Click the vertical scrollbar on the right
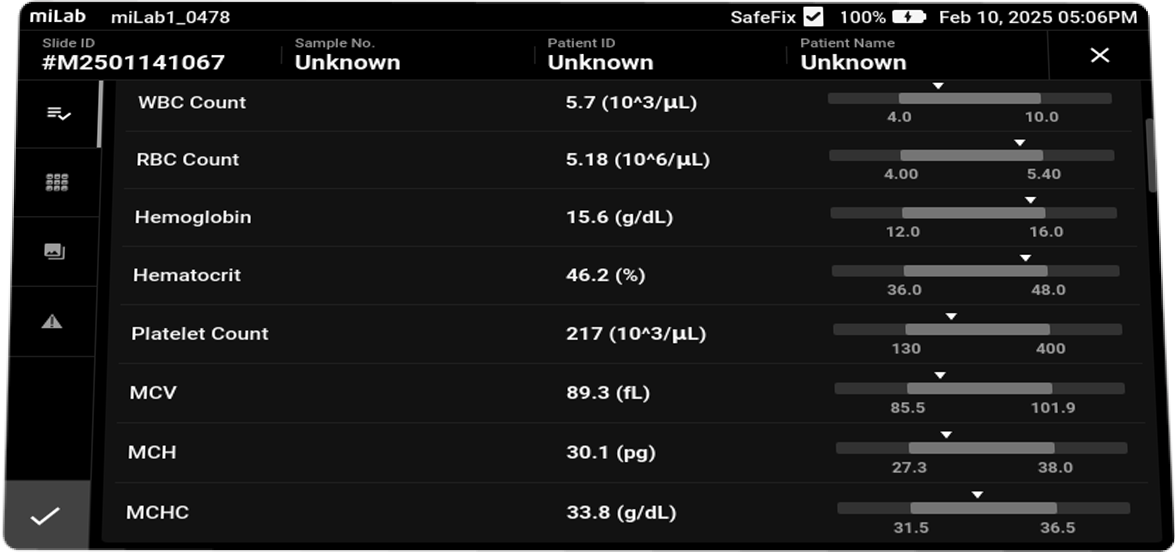Image resolution: width=1175 pixels, height=552 pixels. pos(1151,155)
